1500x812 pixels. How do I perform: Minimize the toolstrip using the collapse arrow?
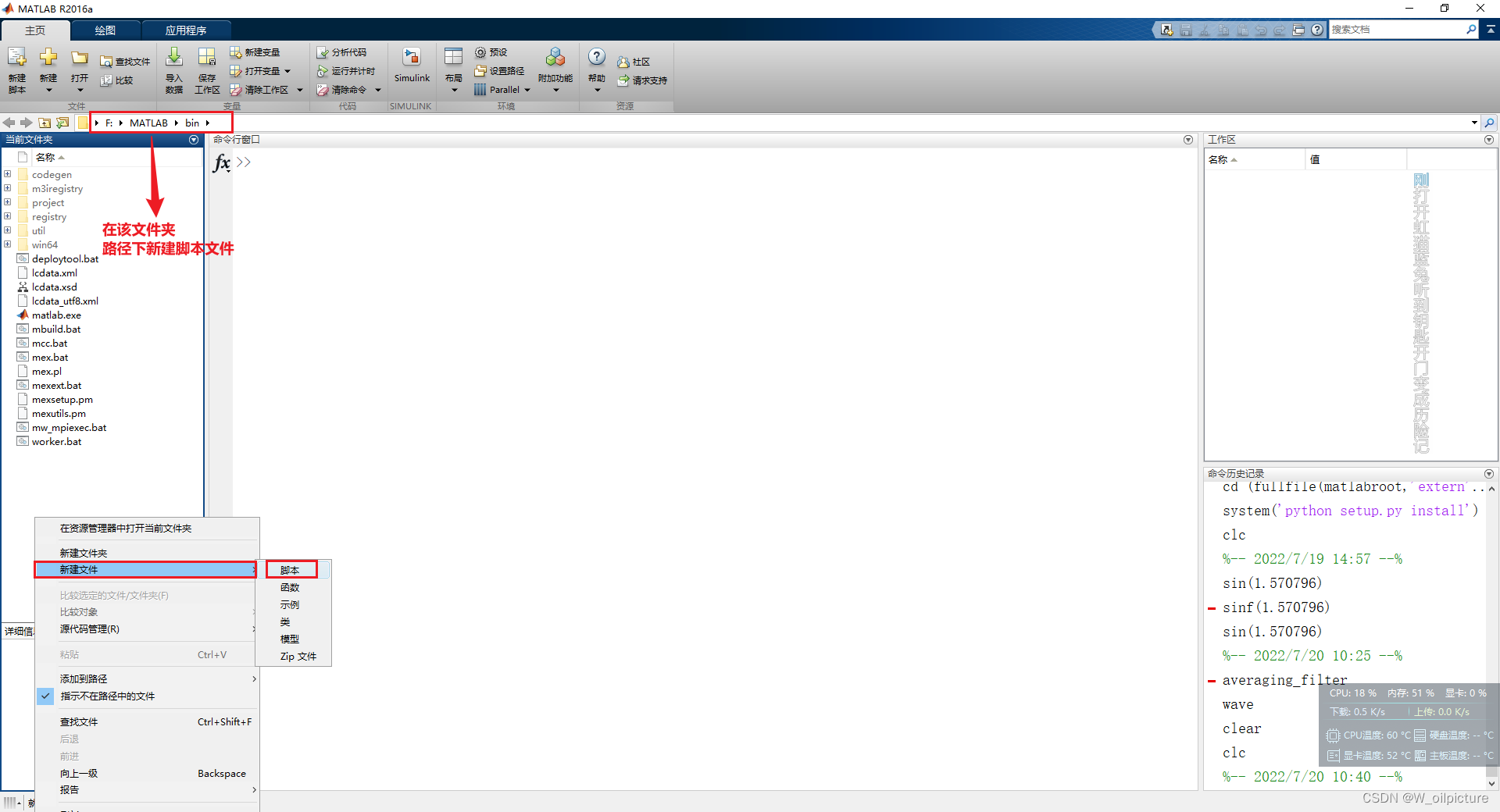coord(1491,29)
